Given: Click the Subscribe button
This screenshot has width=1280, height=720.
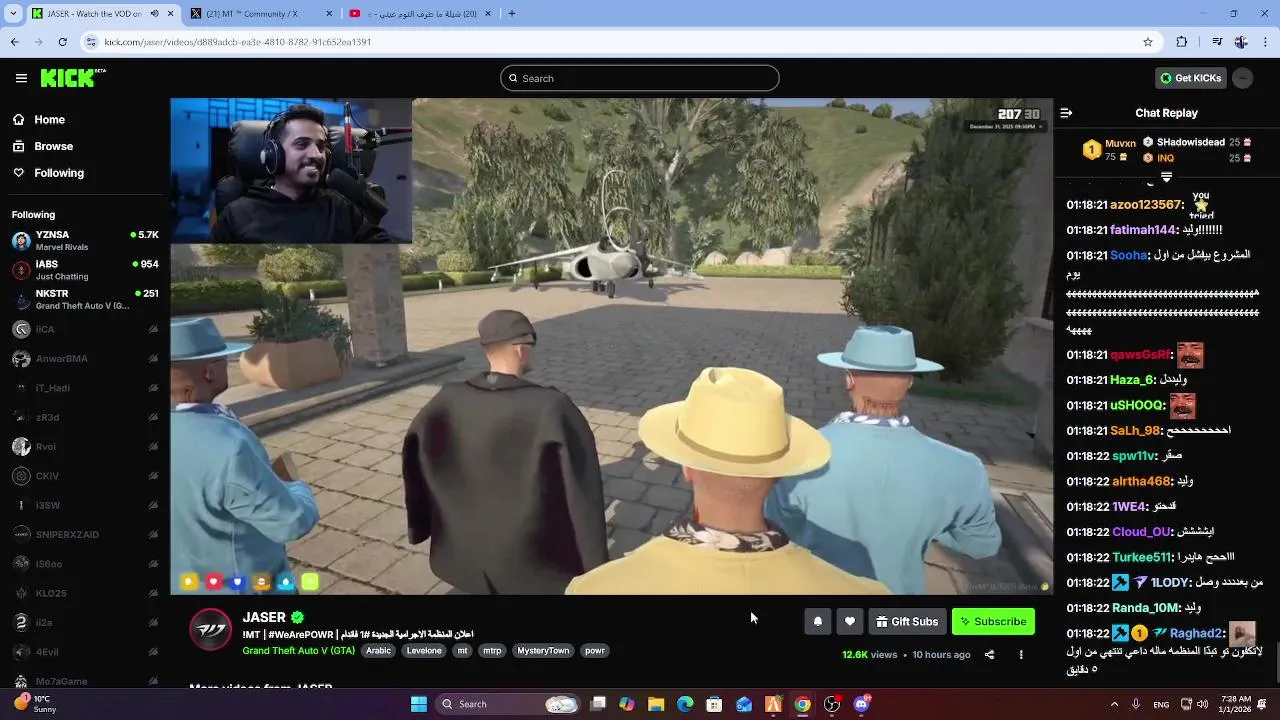Looking at the screenshot, I should point(993,621).
